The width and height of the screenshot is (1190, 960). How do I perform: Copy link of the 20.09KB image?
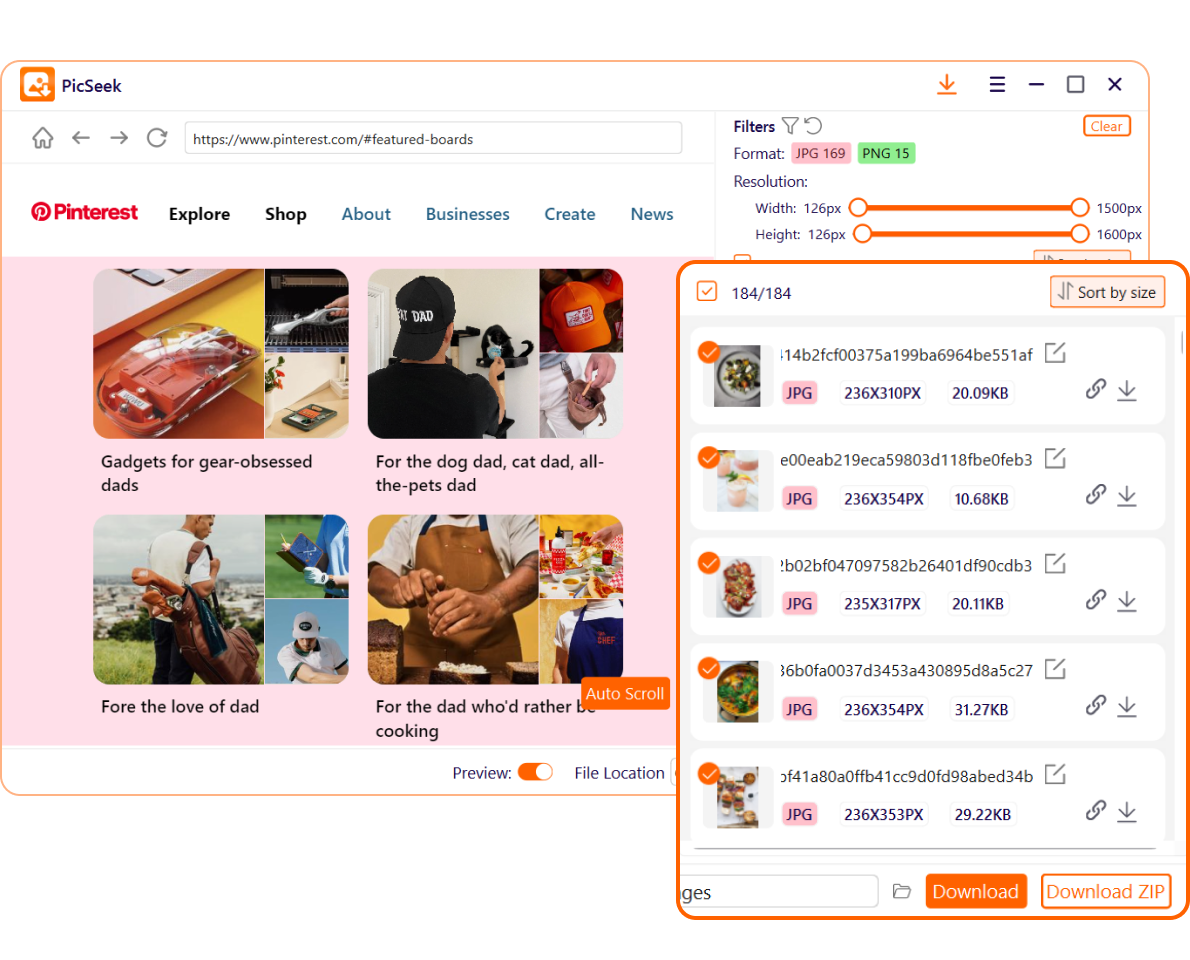[x=1095, y=389]
